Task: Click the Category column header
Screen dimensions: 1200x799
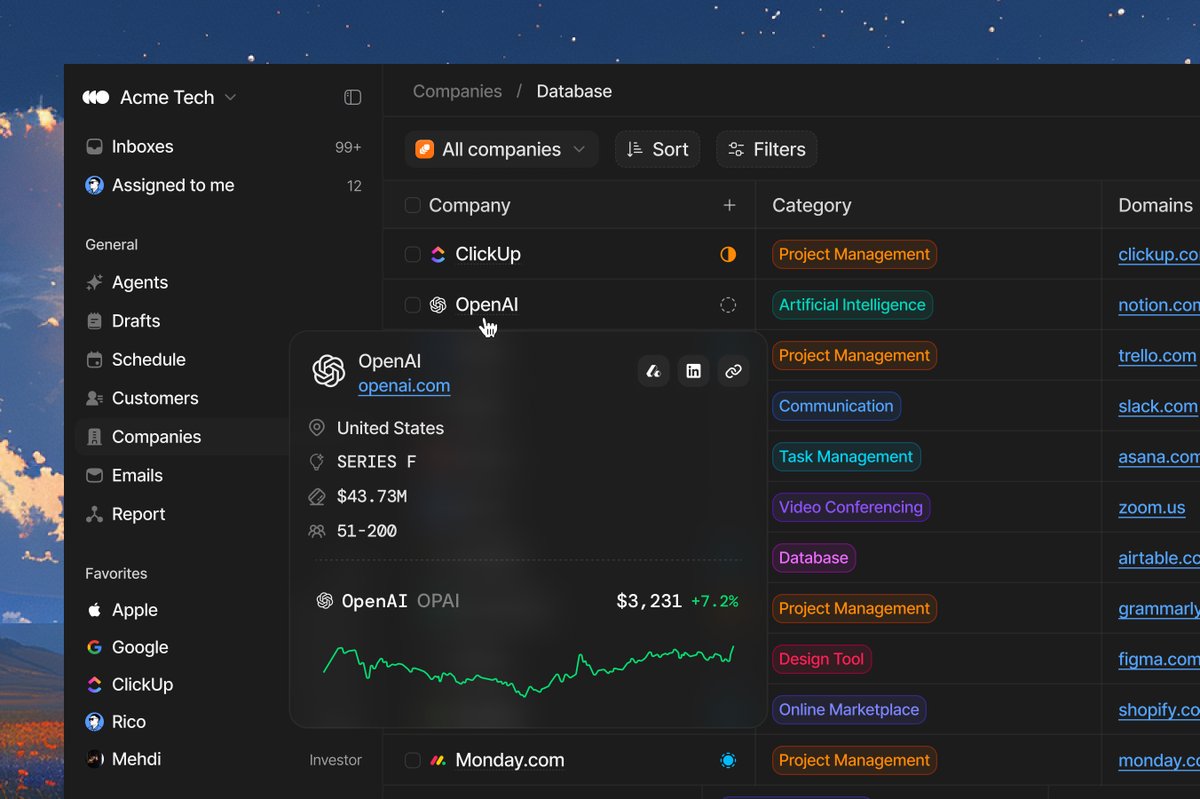Action: pyautogui.click(x=812, y=205)
